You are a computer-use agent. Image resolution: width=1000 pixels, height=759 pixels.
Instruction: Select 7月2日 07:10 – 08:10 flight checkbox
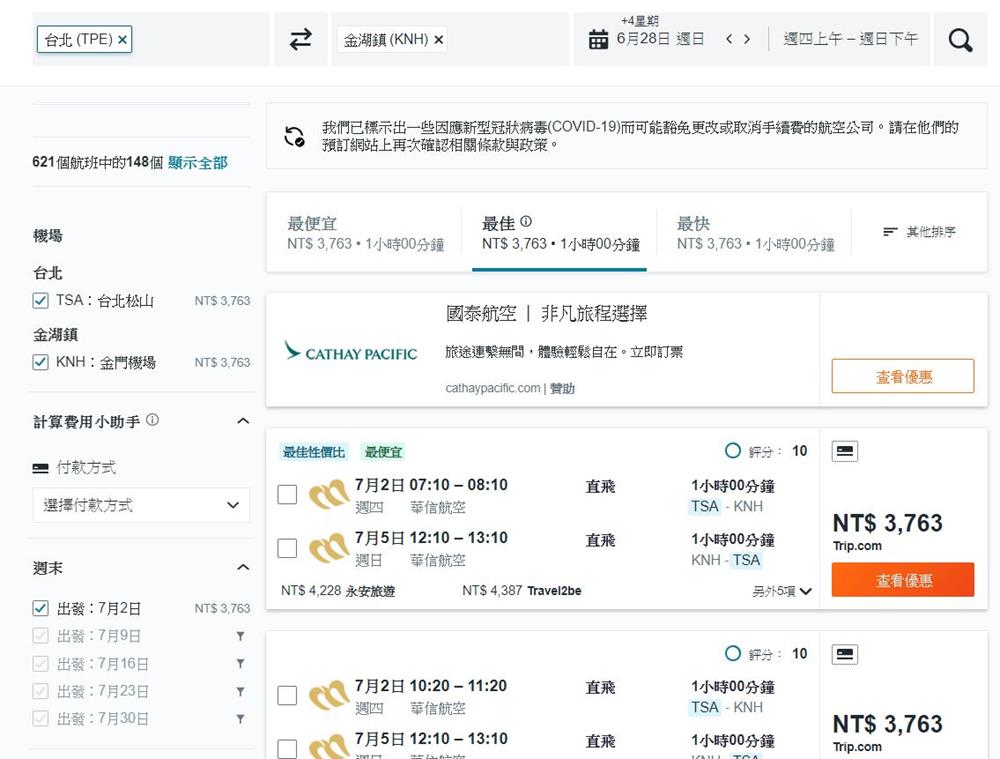[287, 494]
